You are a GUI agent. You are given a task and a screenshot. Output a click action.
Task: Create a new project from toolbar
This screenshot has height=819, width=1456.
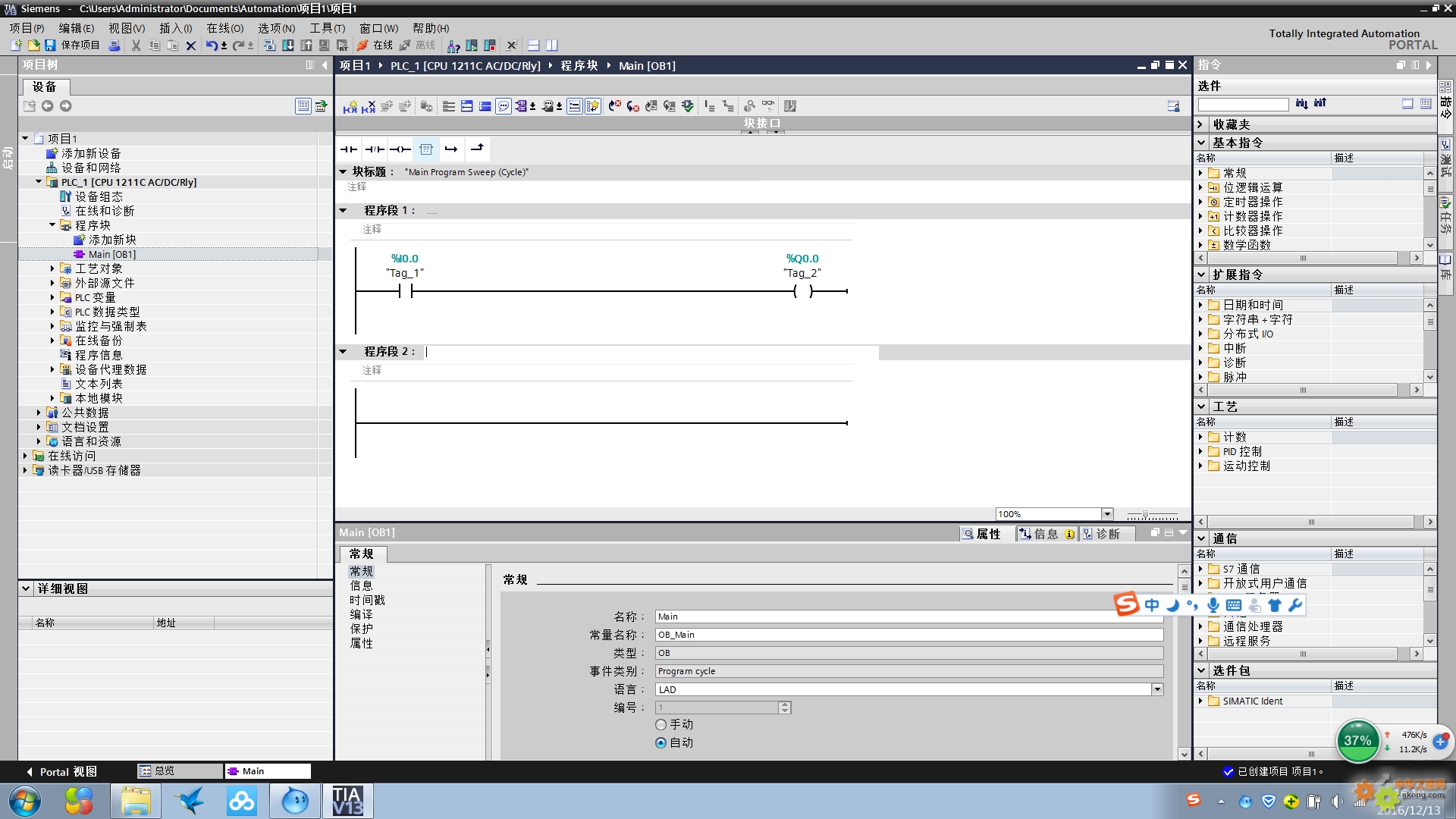[x=16, y=45]
